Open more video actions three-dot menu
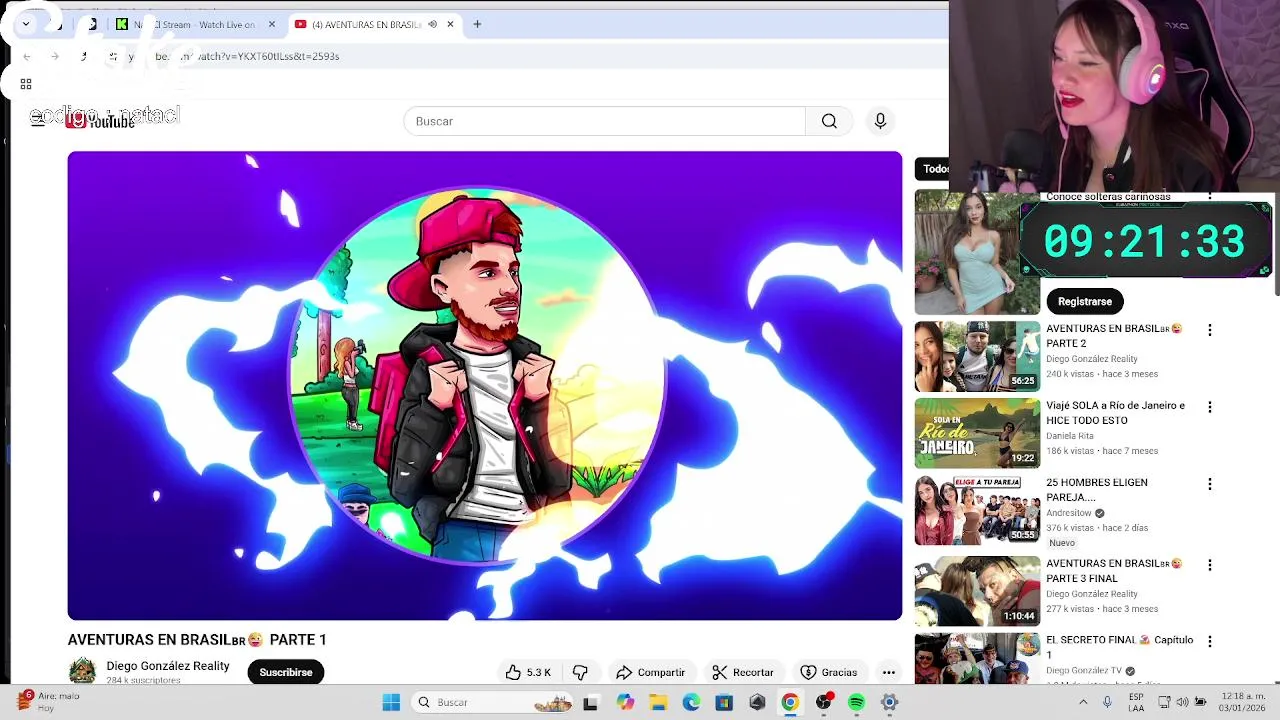Image resolution: width=1280 pixels, height=720 pixels. (888, 672)
